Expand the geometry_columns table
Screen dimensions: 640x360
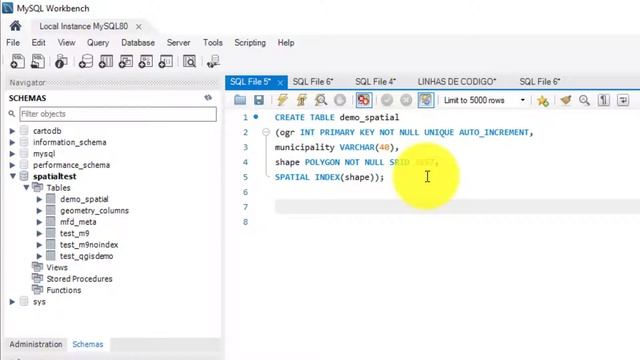coord(39,211)
